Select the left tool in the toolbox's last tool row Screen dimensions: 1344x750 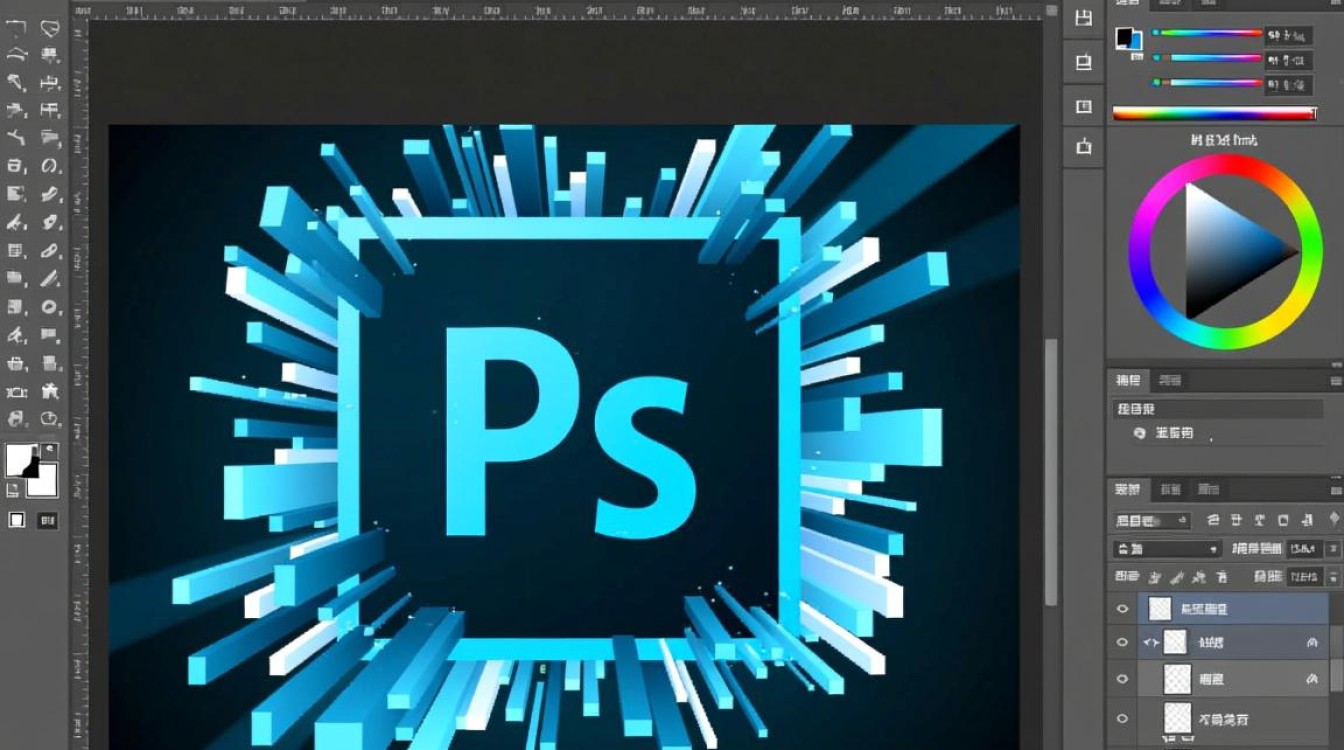[x=16, y=419]
